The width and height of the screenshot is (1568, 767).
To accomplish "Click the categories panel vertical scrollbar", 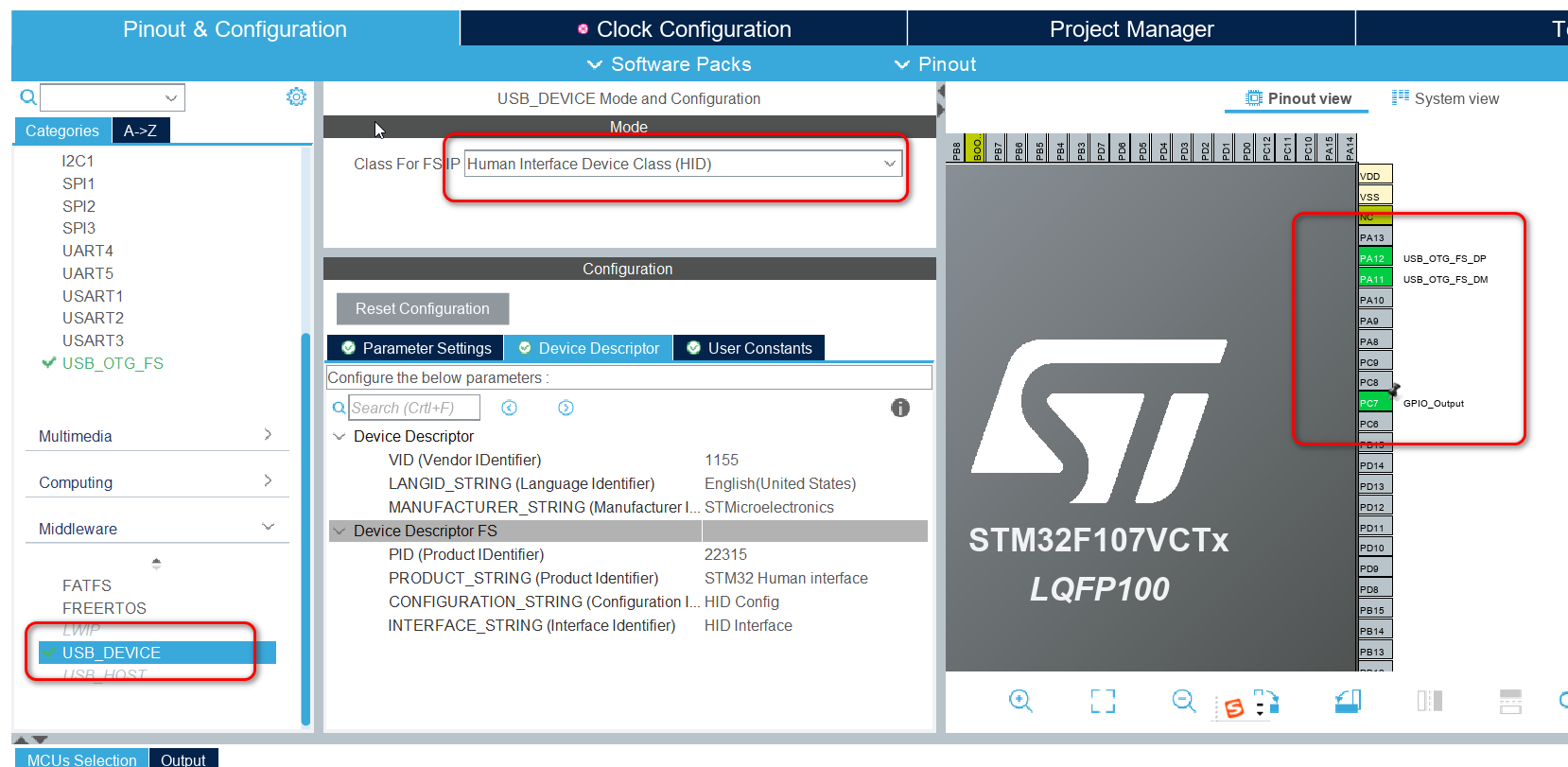I will coord(305,528).
